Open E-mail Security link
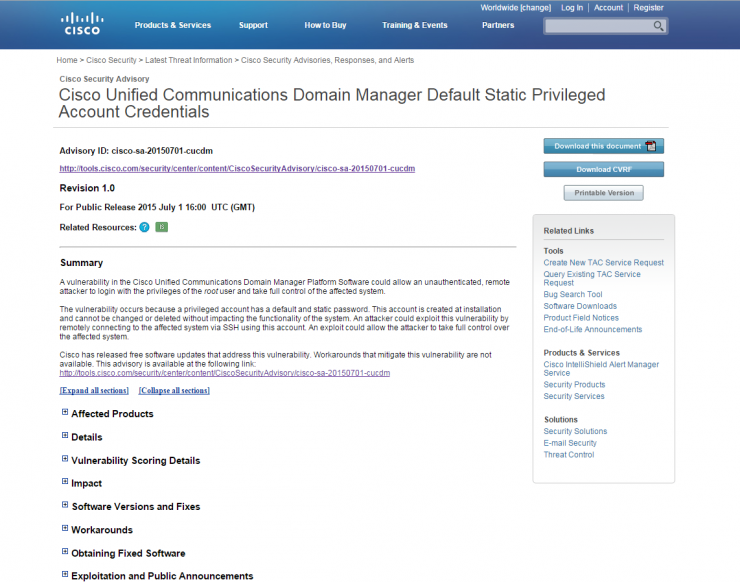 click(x=570, y=443)
